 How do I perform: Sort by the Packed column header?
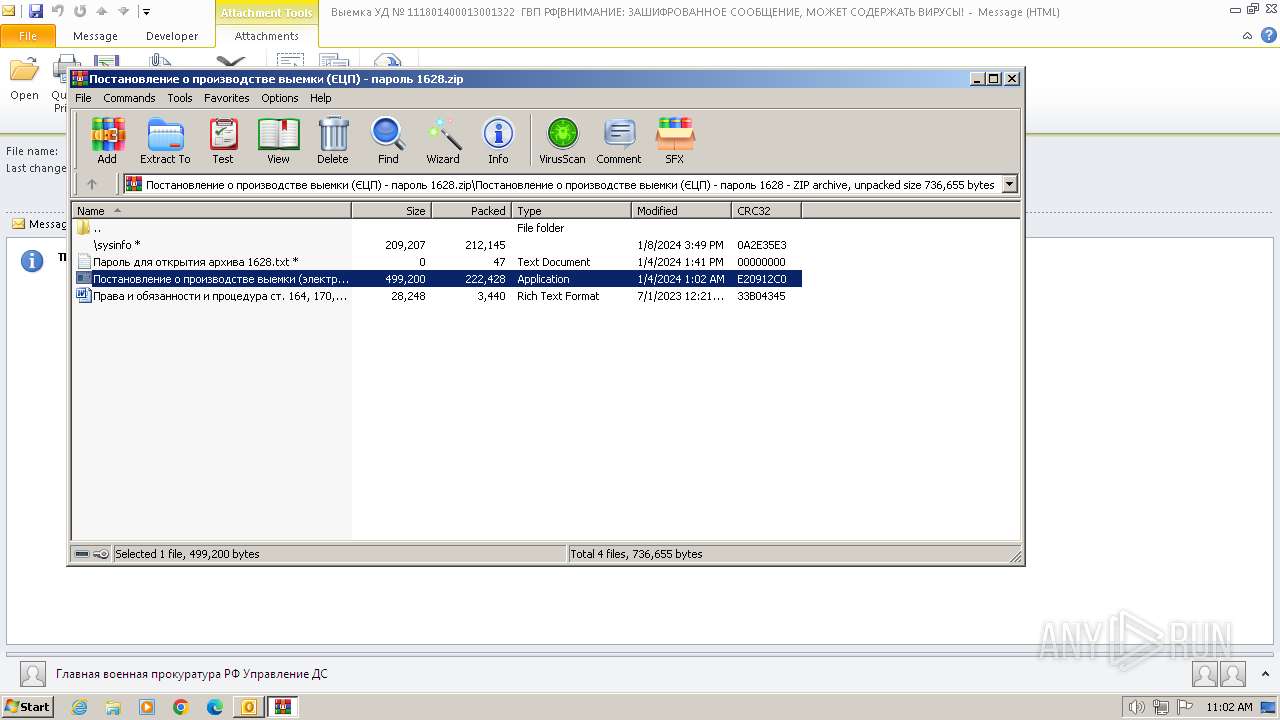click(x=472, y=211)
